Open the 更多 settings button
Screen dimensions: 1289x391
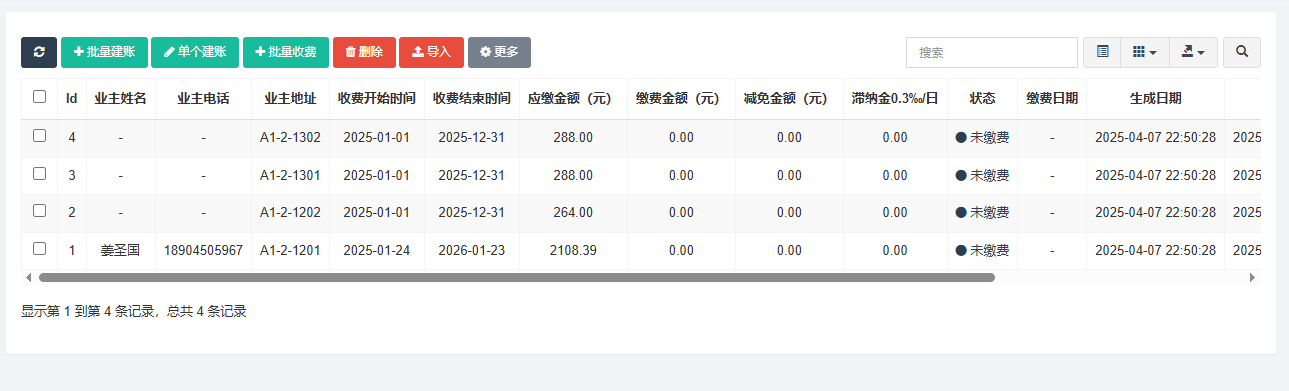499,52
